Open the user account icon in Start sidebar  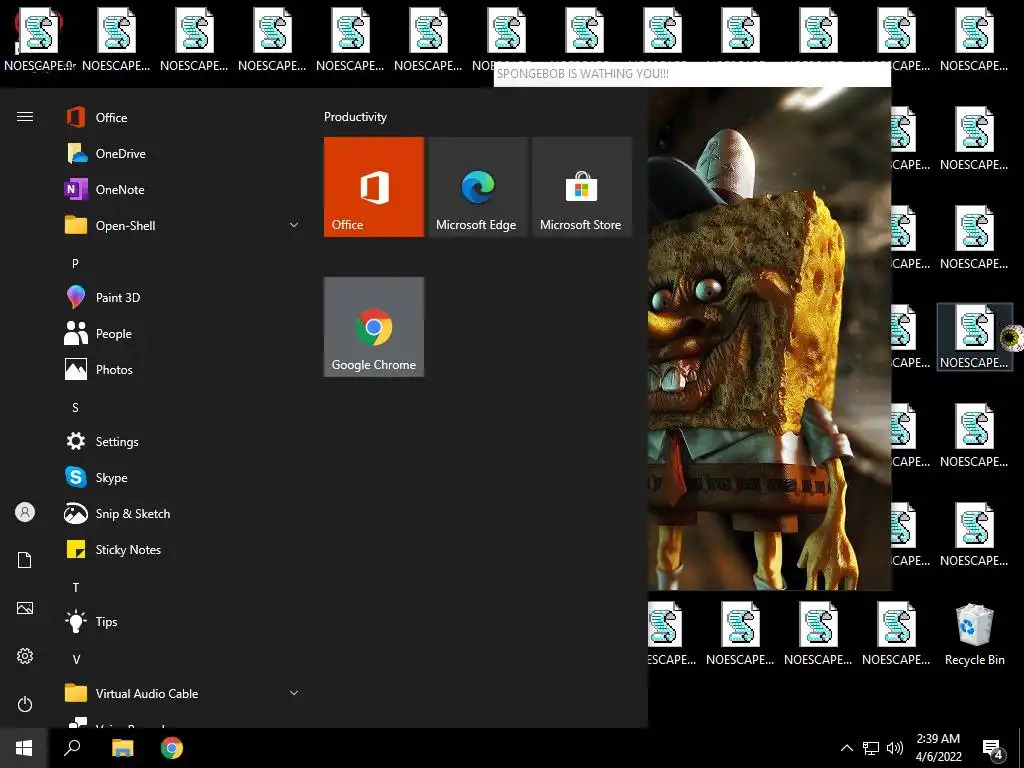tap(25, 512)
